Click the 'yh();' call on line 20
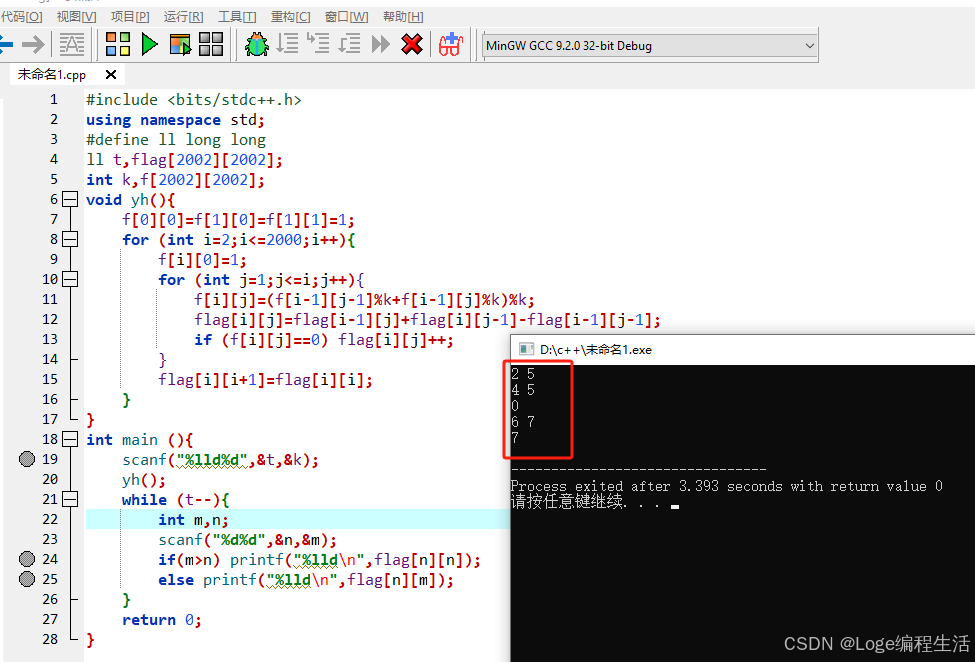This screenshot has width=975, height=662. 144,480
